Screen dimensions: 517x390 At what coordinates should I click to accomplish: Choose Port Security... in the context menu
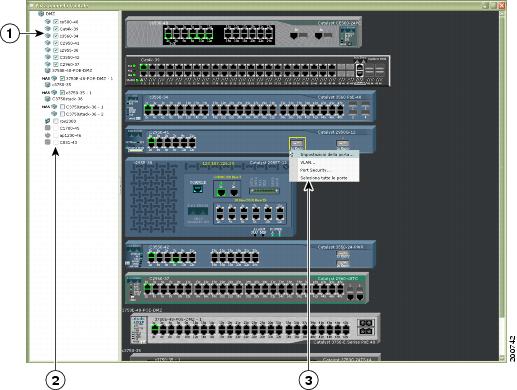314,170
